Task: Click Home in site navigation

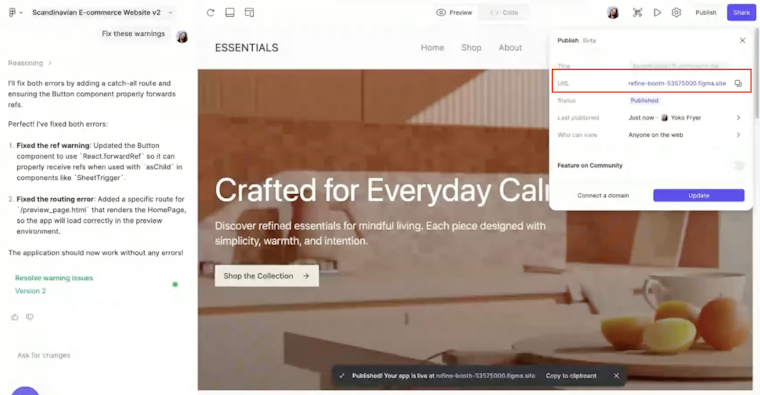Action: pos(432,47)
